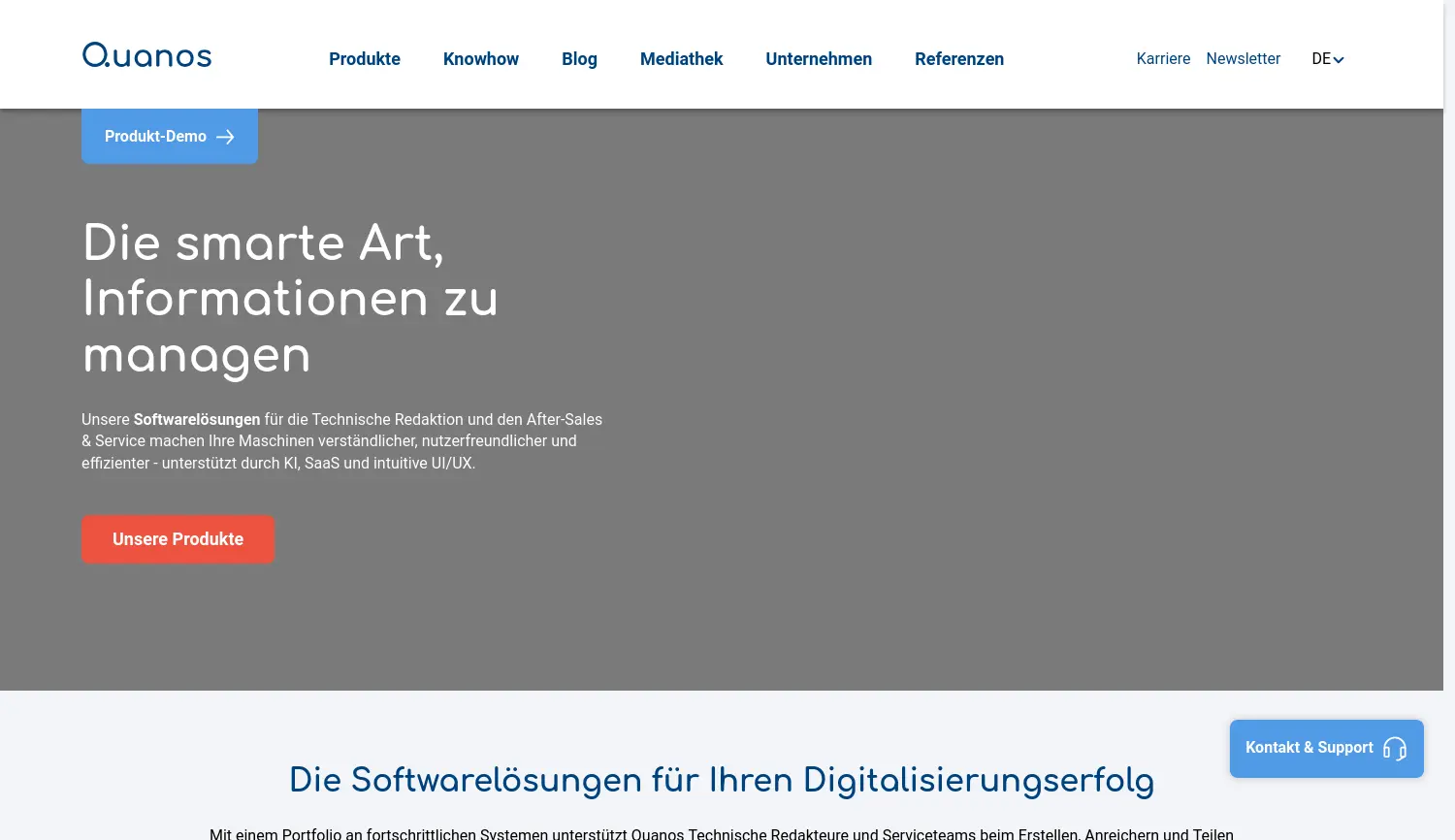This screenshot has width=1455, height=840.
Task: Click the hero headline about managing information
Action: (x=290, y=300)
